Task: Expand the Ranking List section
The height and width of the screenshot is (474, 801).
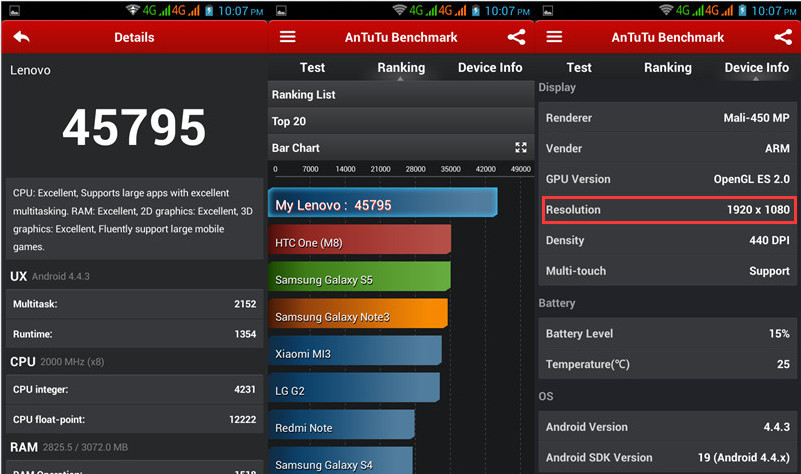Action: pos(400,95)
